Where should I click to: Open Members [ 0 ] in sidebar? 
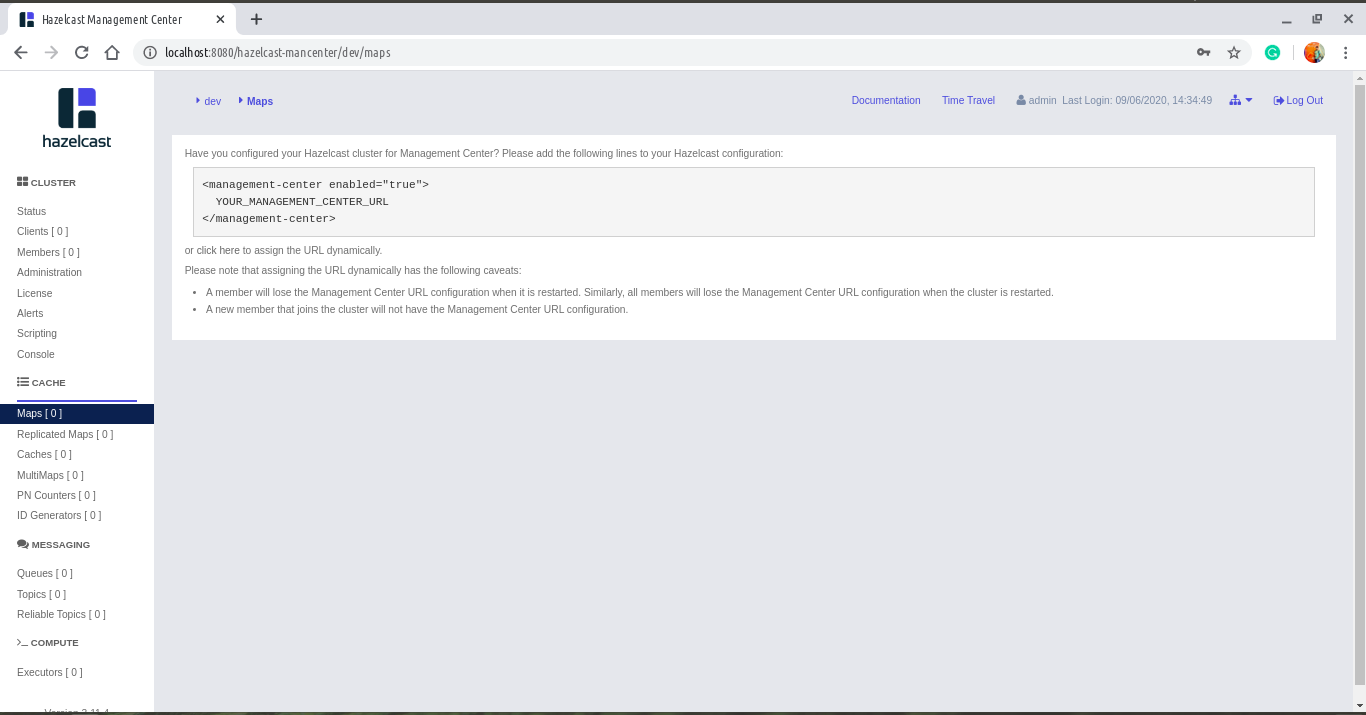[x=48, y=252]
